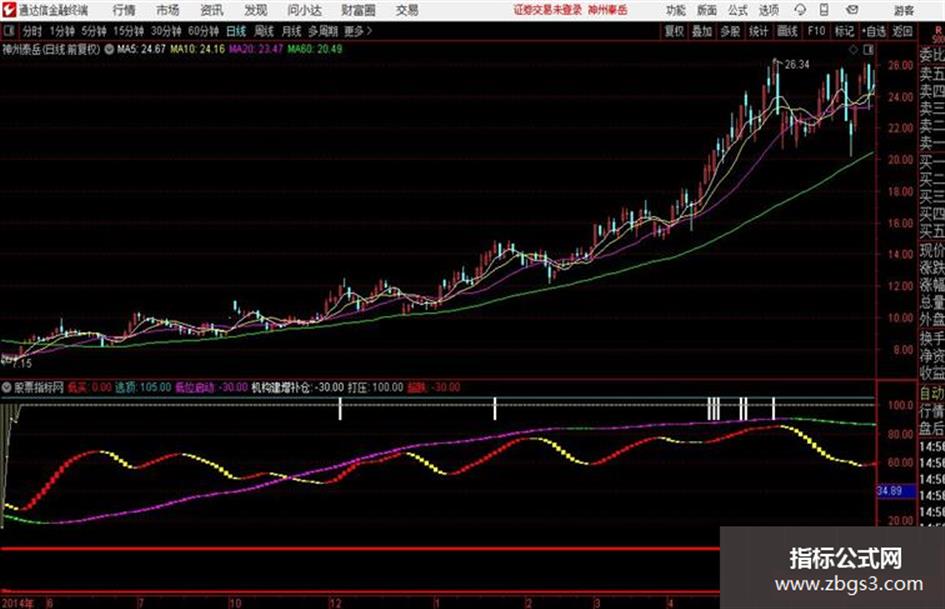Open the 问小达 menu
945x609 pixels.
[304, 10]
